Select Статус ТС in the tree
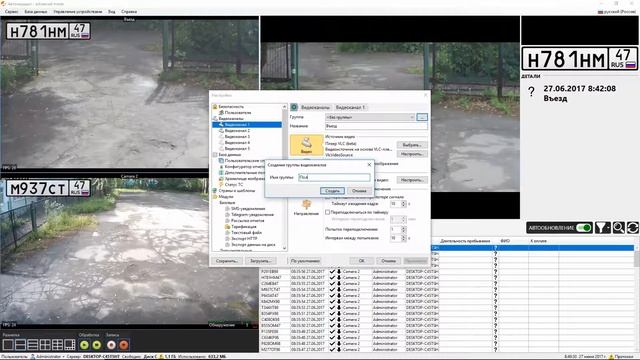Screen dimensions: 640x360 pyautogui.click(x=234, y=184)
